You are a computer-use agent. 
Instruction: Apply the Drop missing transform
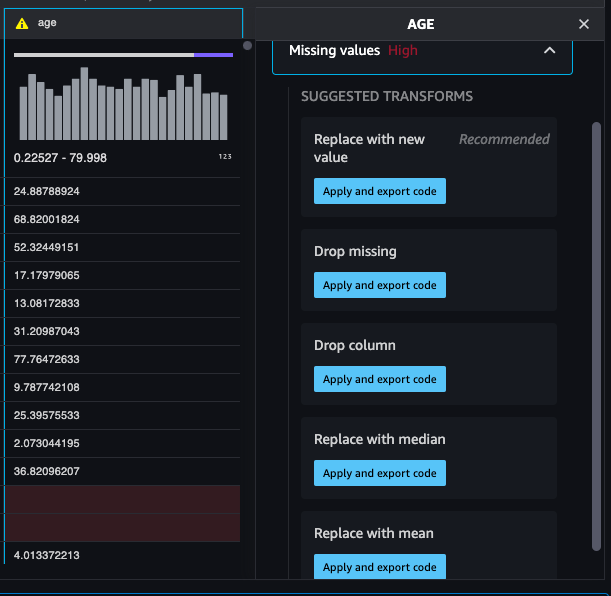point(380,285)
